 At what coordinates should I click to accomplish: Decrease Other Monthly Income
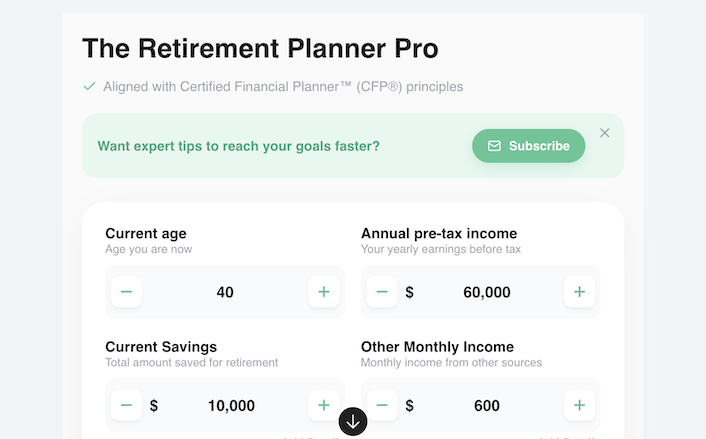[x=382, y=405]
